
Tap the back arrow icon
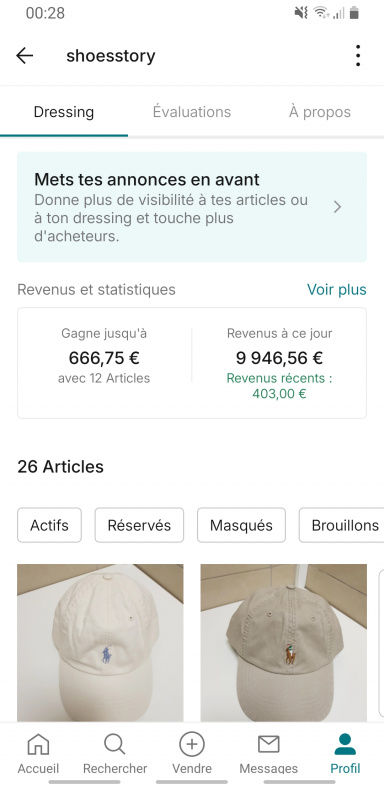click(24, 55)
